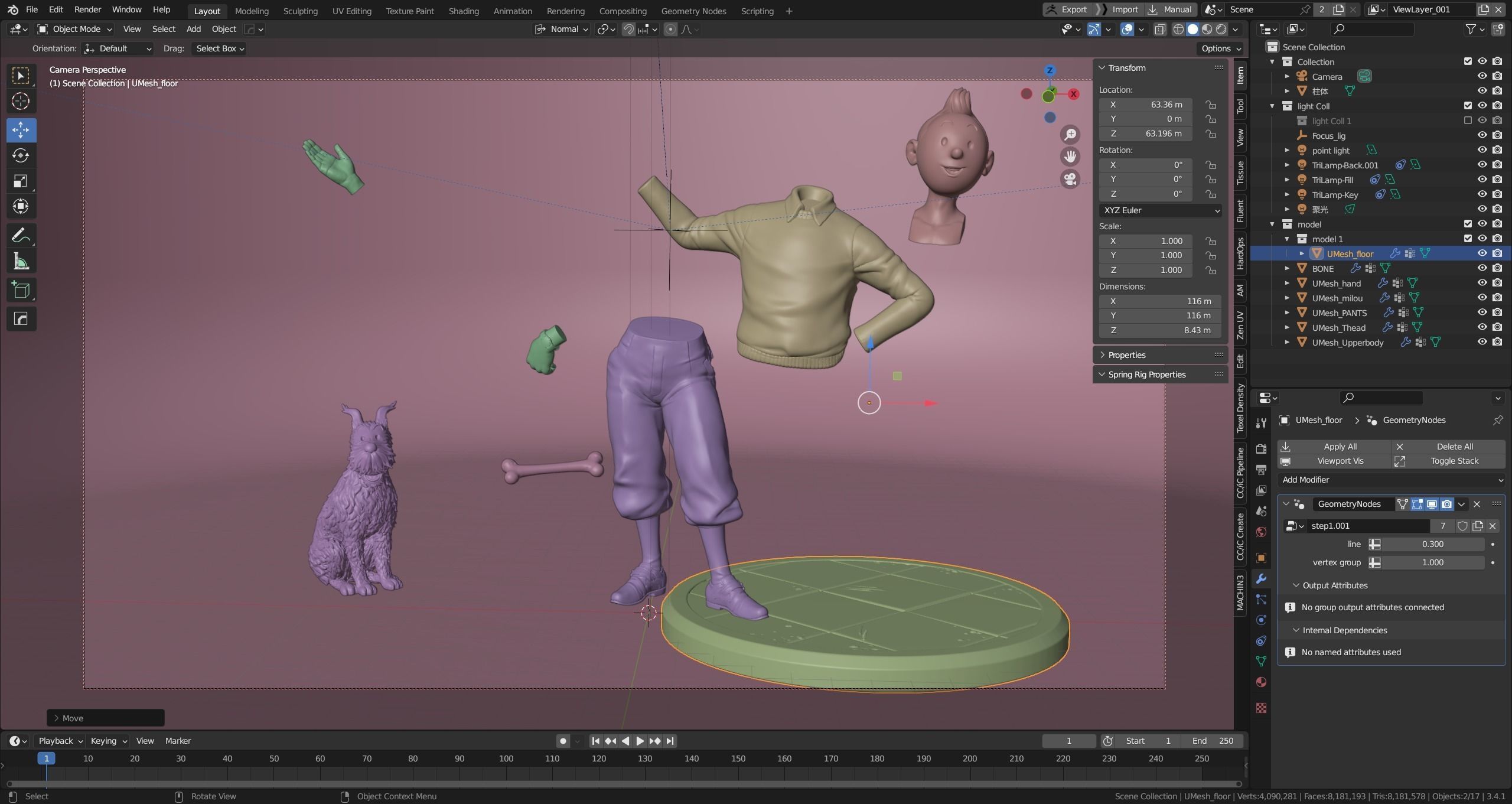Hide UMesh_milou in viewport with eye icon
Screen dimensions: 1512x804
click(x=1482, y=298)
